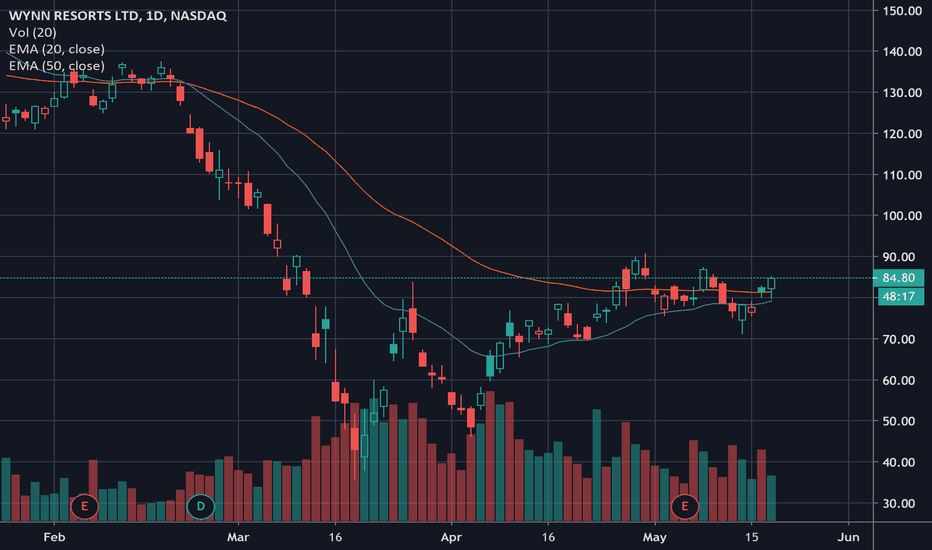Click the dividend D marker
This screenshot has height=550, width=932.
click(x=201, y=507)
